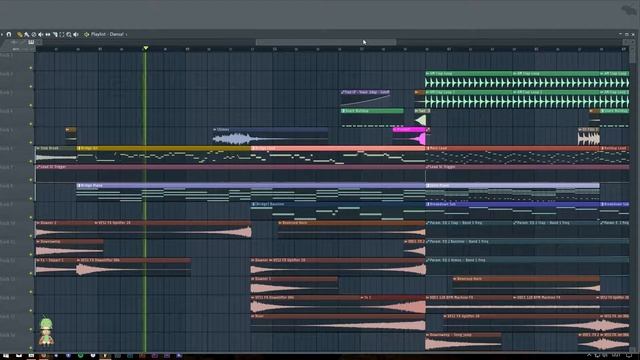Image resolution: width=640 pixels, height=360 pixels.
Task: Select the Fast LP Cutoff automation clip
Action: pyautogui.click(x=365, y=98)
